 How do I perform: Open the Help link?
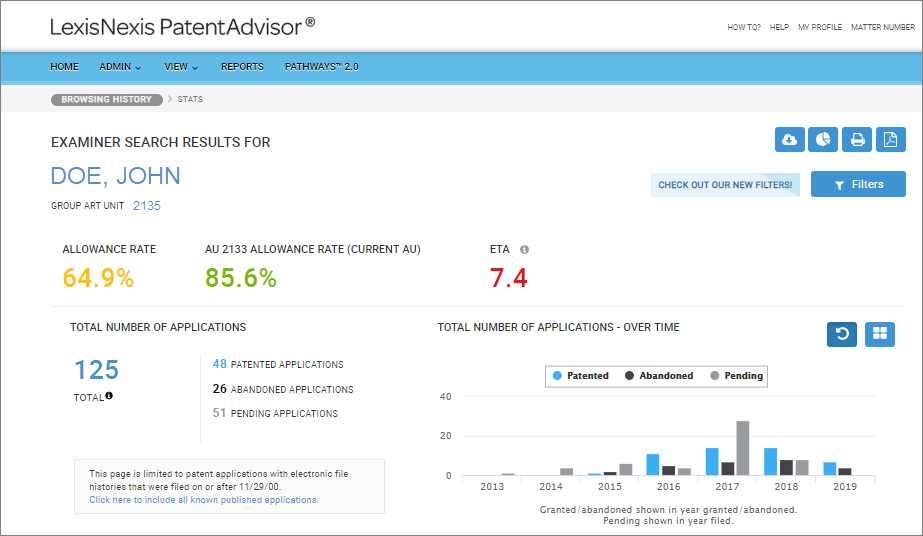[779, 27]
